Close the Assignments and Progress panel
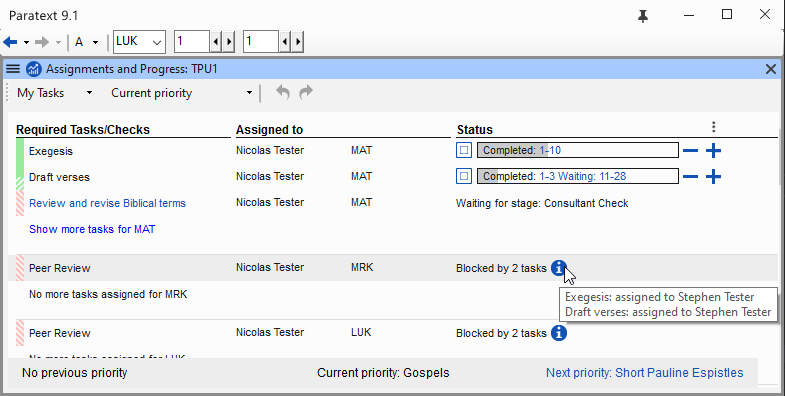 tap(771, 69)
